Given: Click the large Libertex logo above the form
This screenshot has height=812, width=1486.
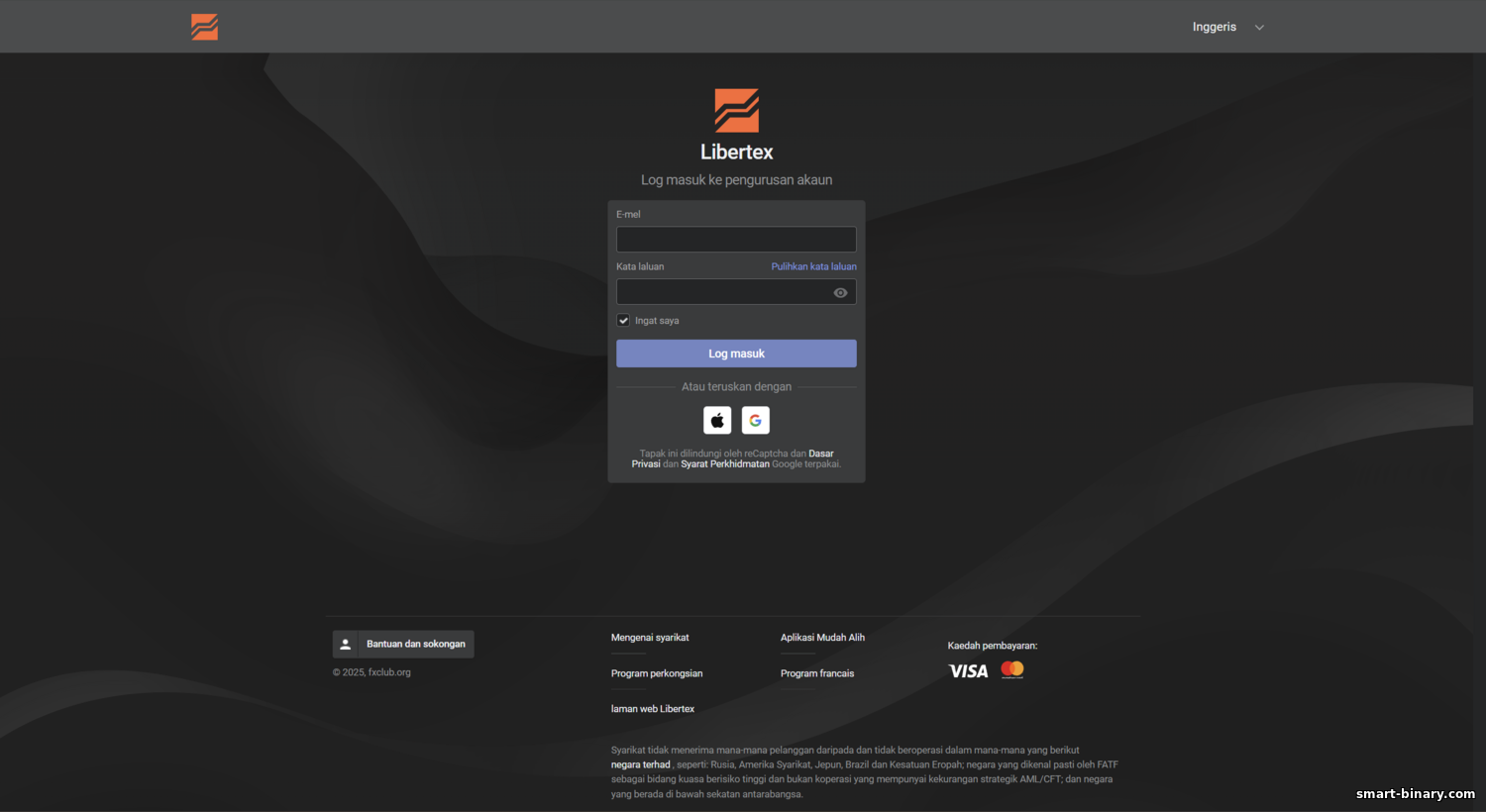Looking at the screenshot, I should [x=737, y=111].
